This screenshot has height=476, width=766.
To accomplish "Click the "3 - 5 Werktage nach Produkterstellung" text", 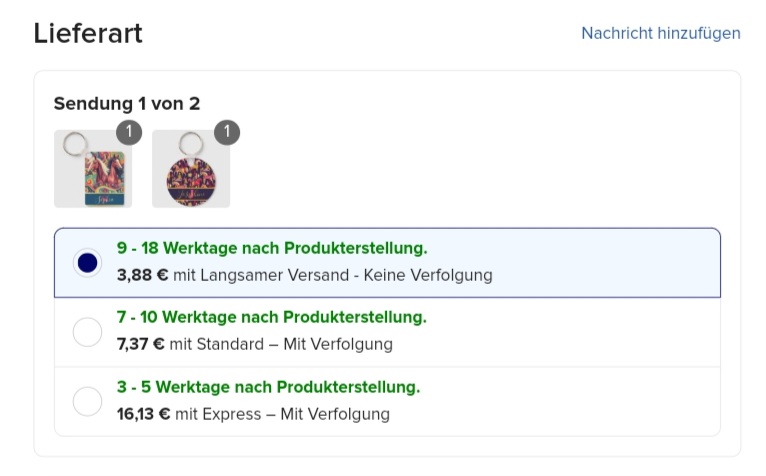I will (x=269, y=387).
